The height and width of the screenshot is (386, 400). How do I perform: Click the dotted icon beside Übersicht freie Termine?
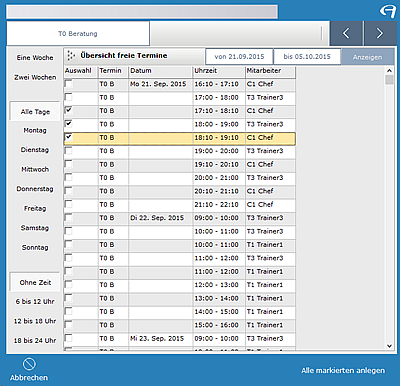[71, 56]
